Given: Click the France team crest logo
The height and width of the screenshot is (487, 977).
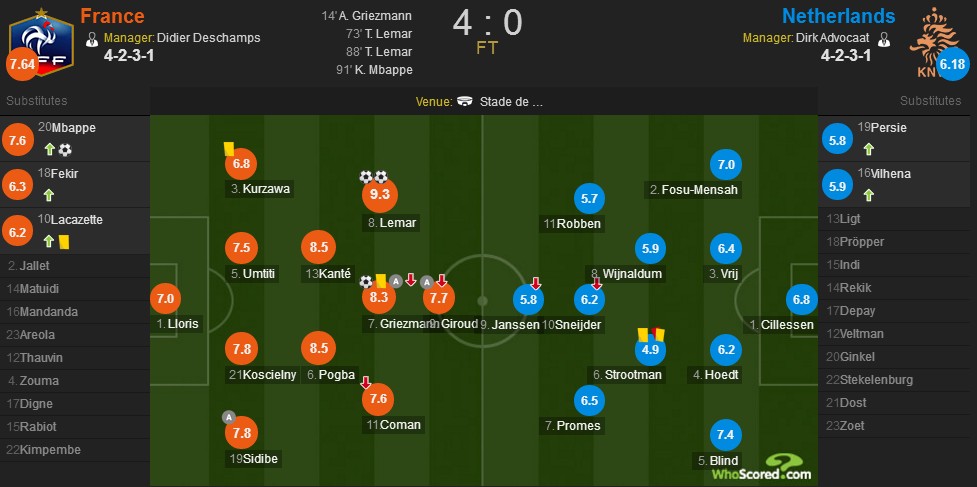Looking at the screenshot, I should [x=42, y=42].
